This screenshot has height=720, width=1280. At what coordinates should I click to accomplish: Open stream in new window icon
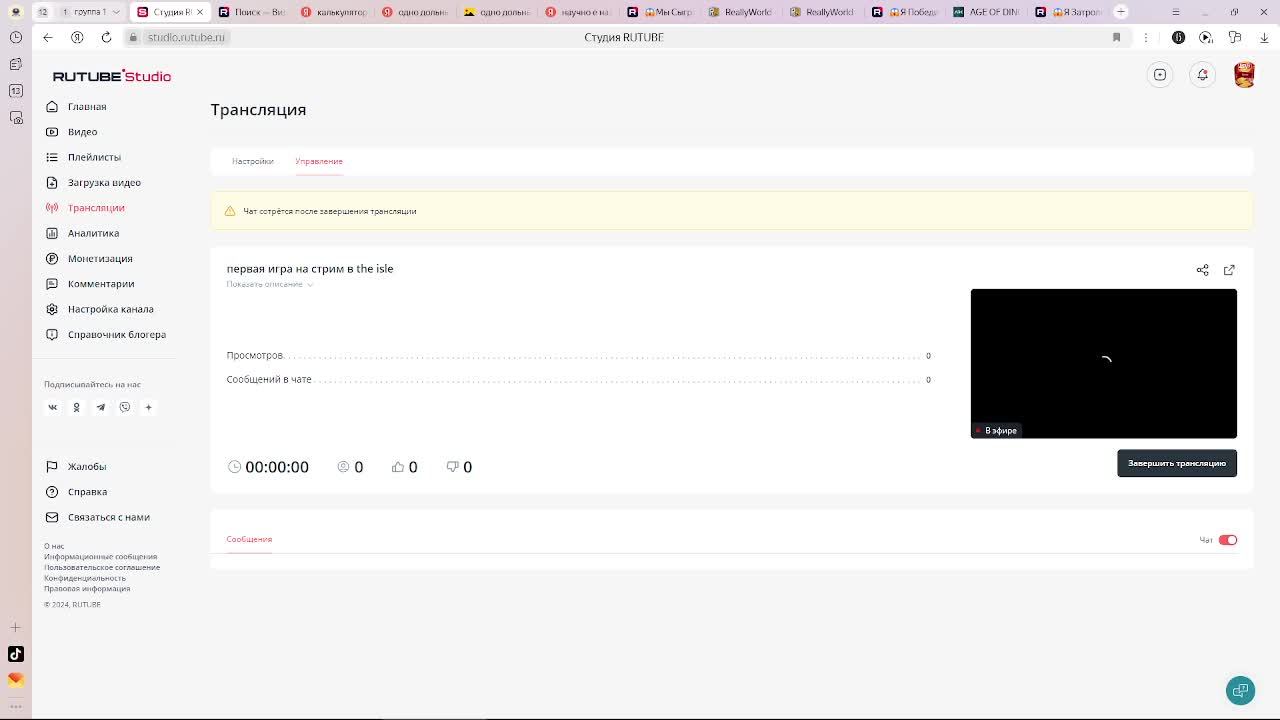1229,270
